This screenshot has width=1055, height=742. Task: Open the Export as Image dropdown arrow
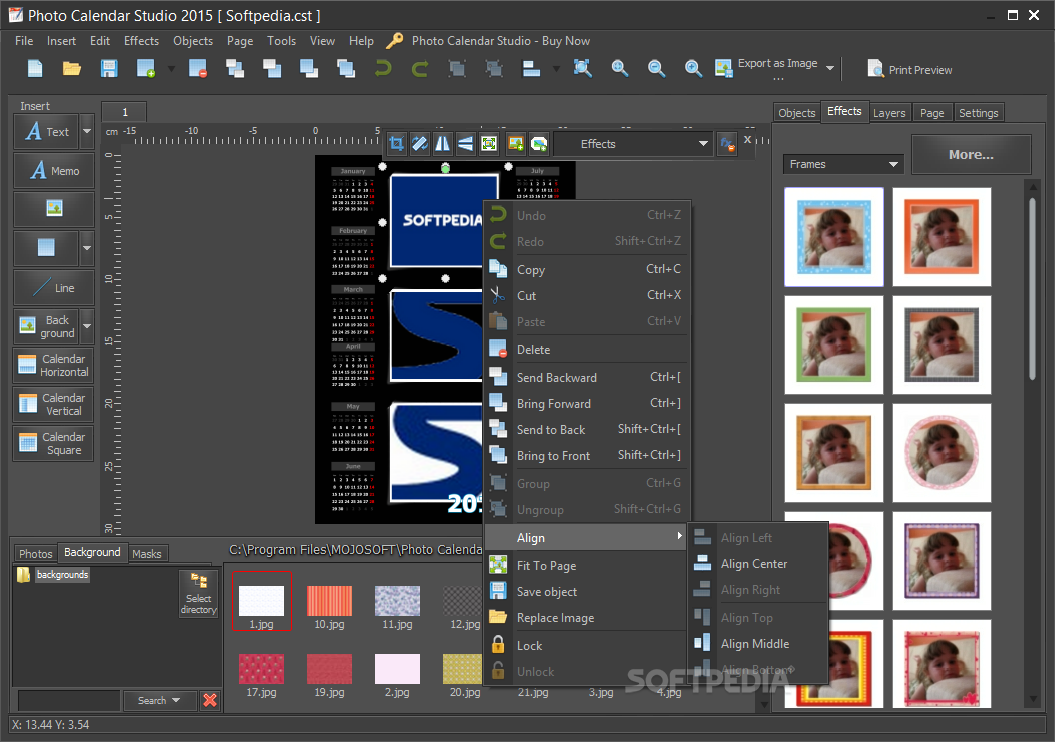click(x=830, y=68)
